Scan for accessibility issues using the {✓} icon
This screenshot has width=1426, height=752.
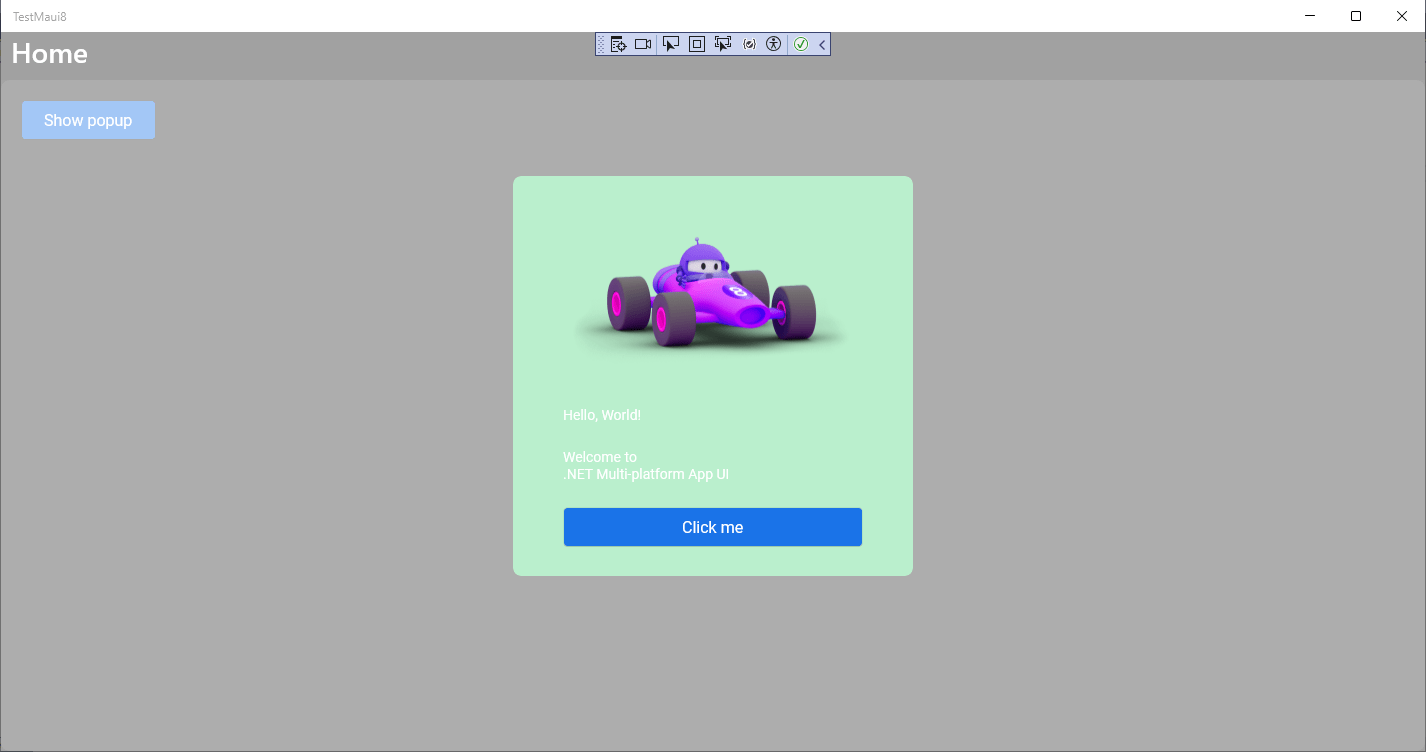[x=748, y=44]
